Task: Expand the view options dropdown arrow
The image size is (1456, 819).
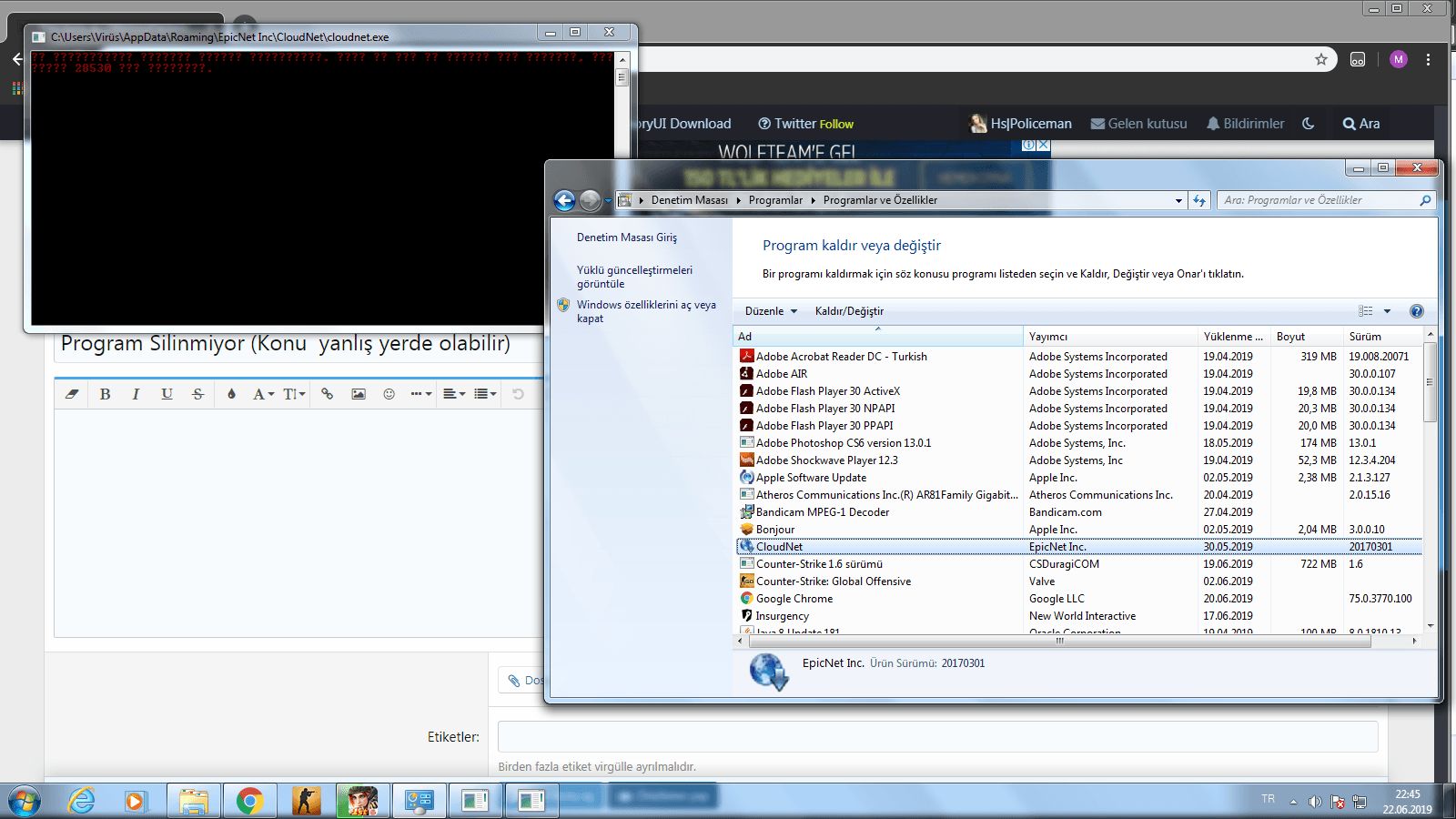Action: tap(1387, 311)
